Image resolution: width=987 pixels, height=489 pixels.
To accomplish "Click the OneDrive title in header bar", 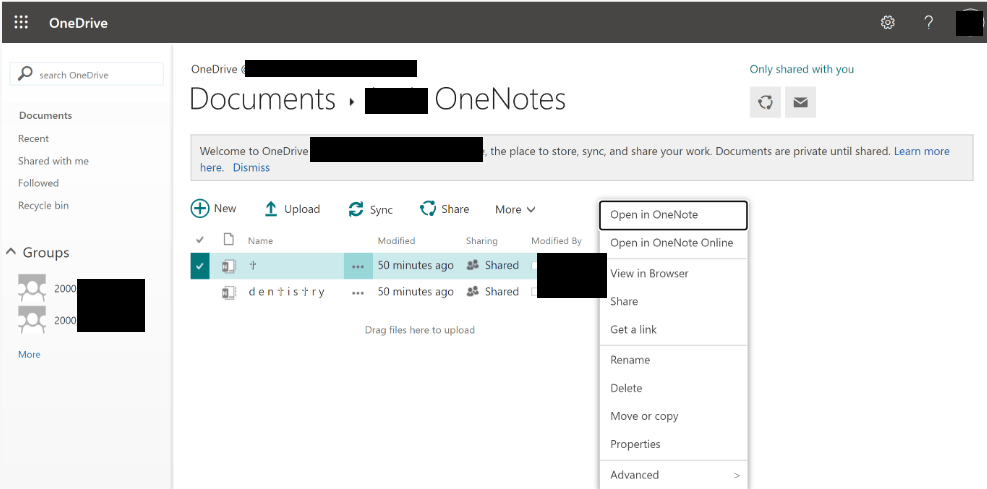I will (x=78, y=23).
